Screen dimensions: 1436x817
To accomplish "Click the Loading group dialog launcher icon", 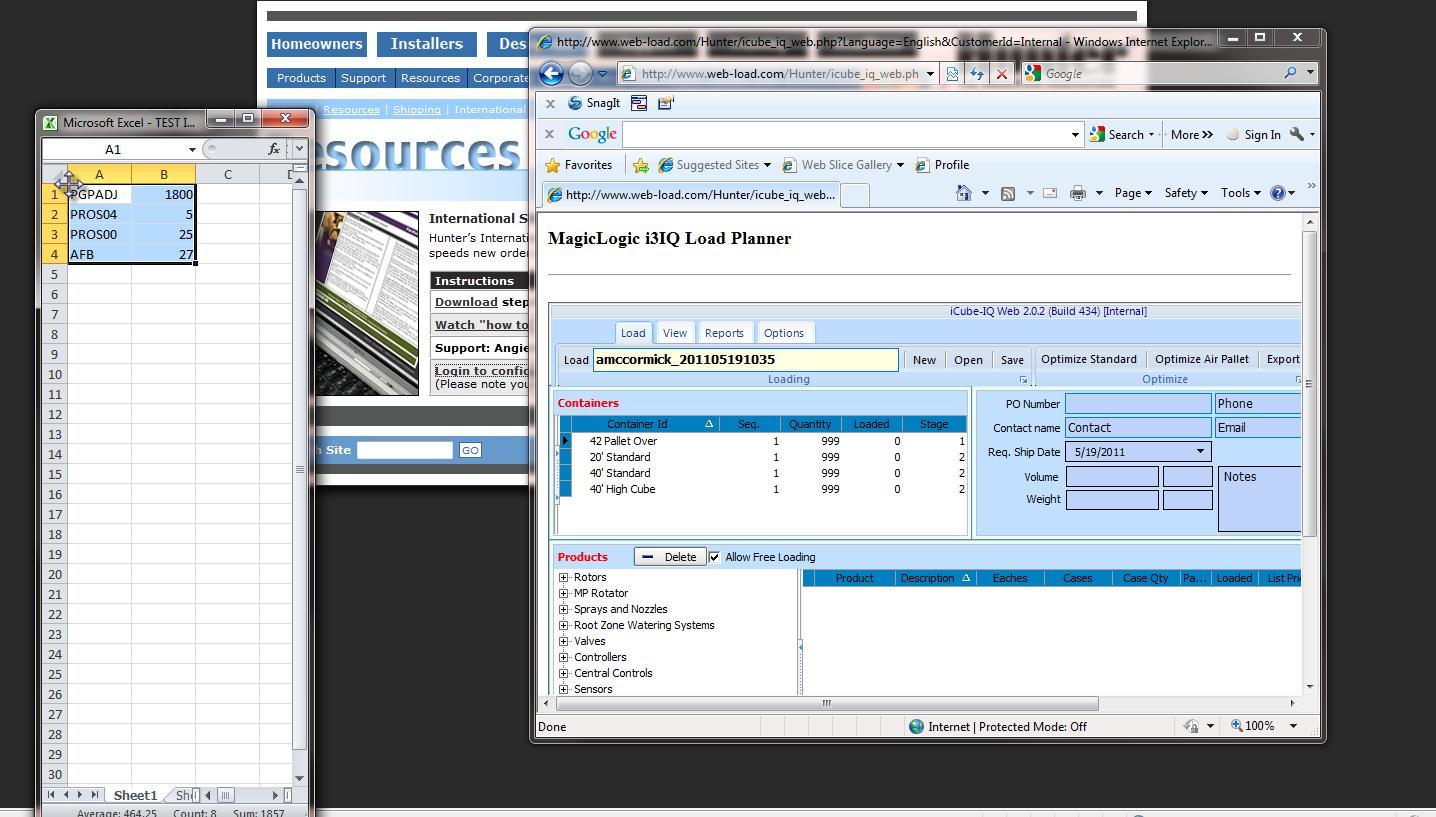I will 1023,380.
